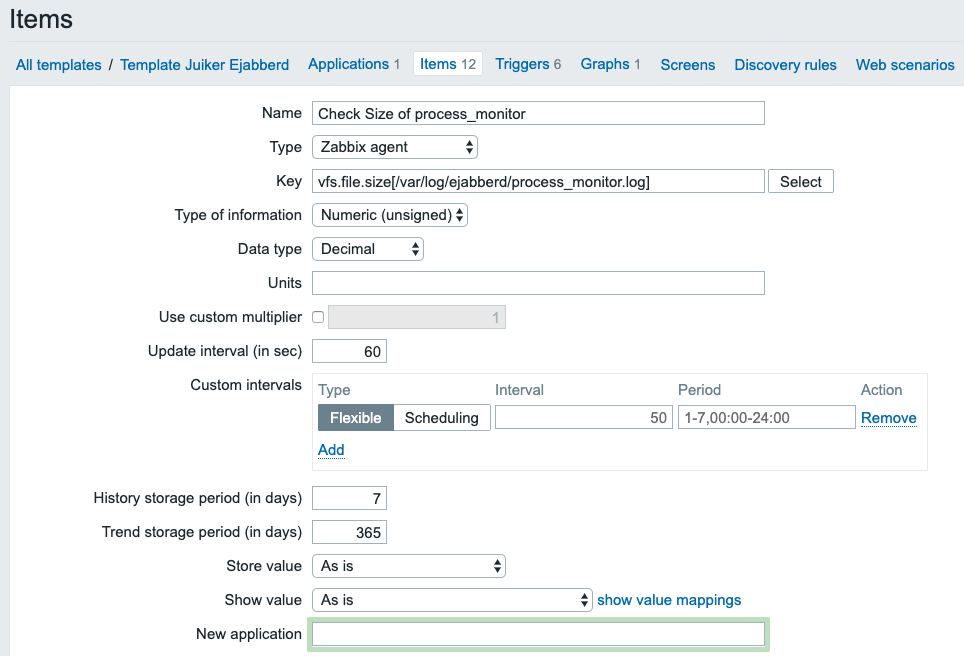Click the Select button beside Key
This screenshot has width=964, height=656.
tap(800, 181)
